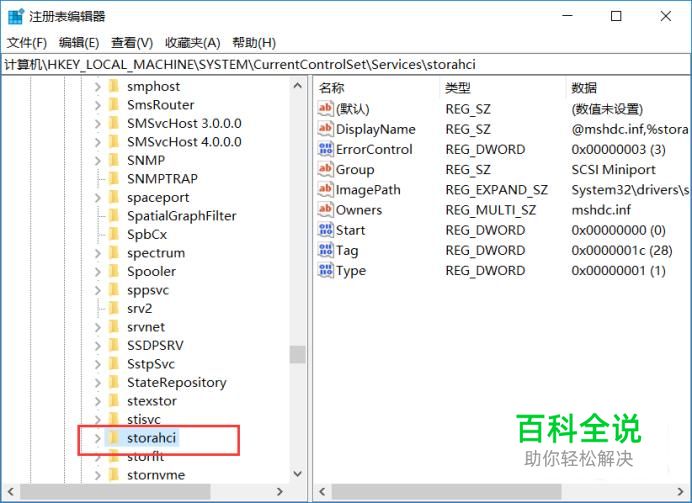Open the 帮助(H) menu
This screenshot has width=692, height=503.
[x=254, y=42]
